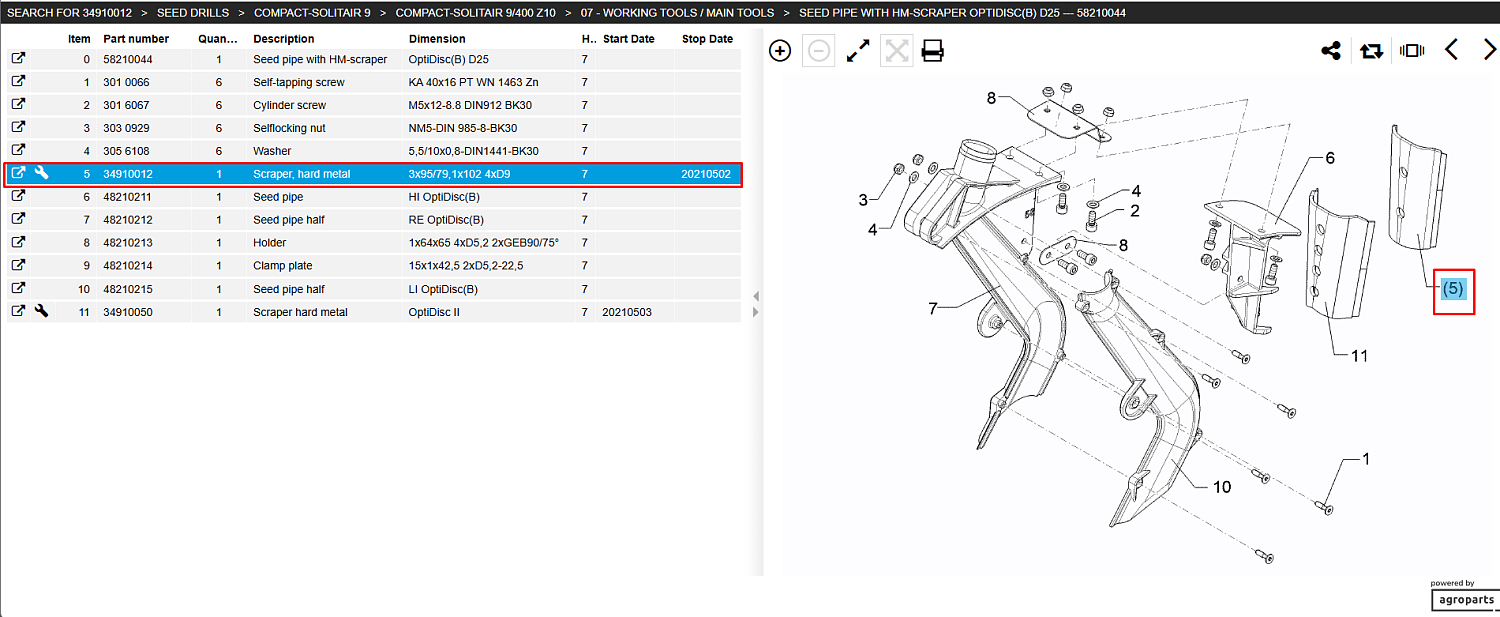Click callout 10 in the diagram
This screenshot has width=1500, height=617.
coord(1222,487)
